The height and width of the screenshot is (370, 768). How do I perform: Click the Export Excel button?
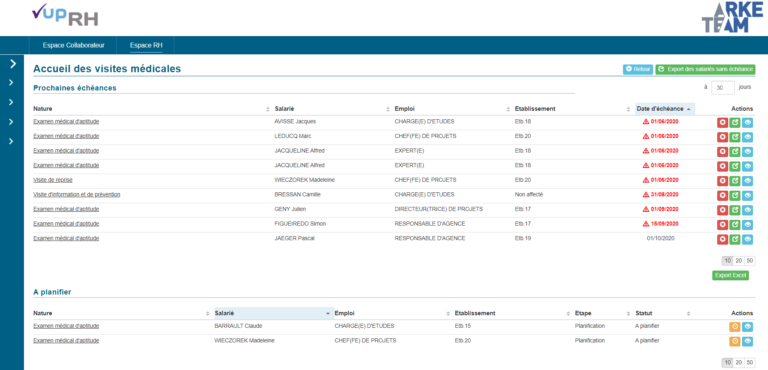730,275
